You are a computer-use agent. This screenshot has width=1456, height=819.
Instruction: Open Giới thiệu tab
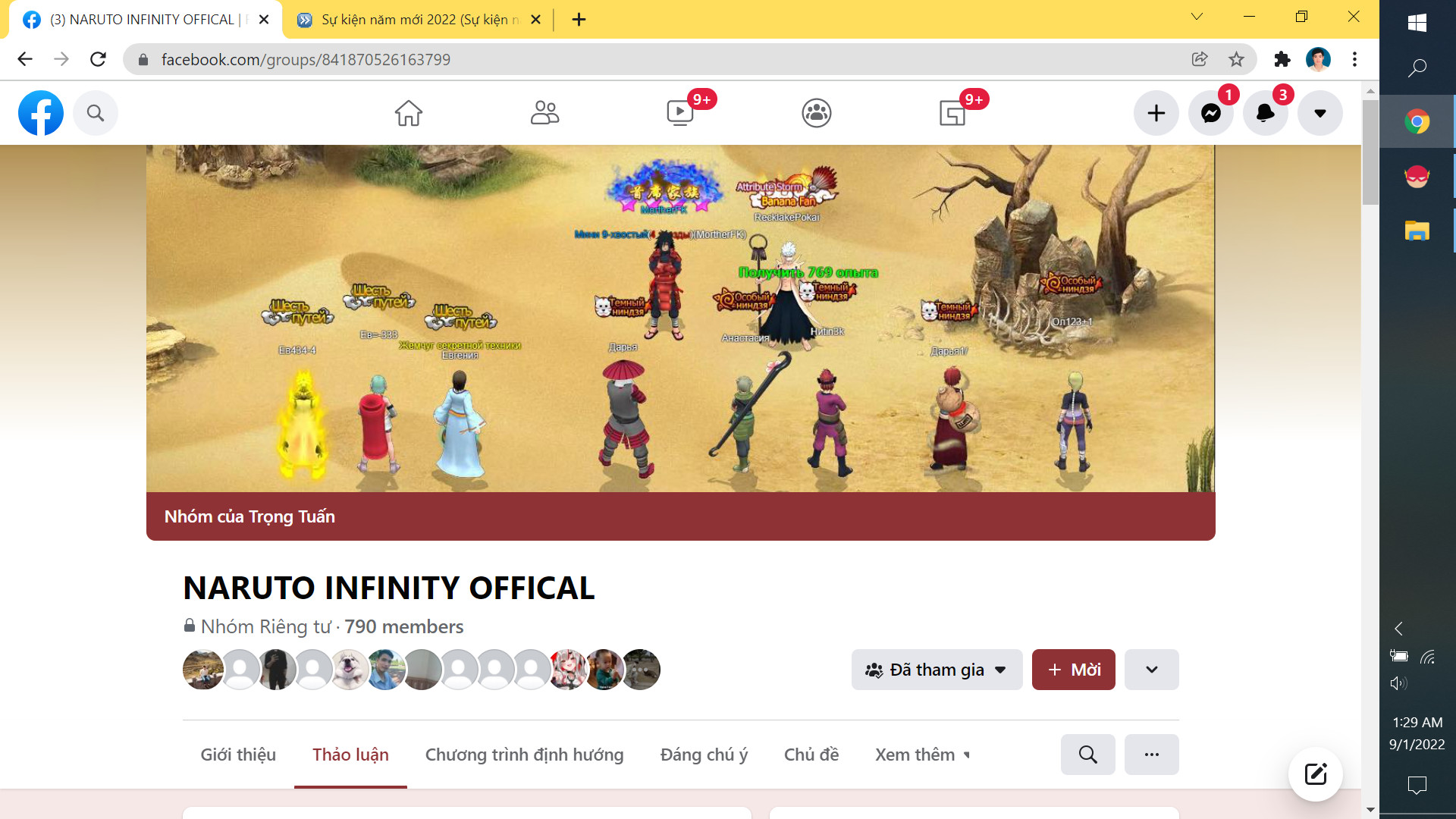238,755
